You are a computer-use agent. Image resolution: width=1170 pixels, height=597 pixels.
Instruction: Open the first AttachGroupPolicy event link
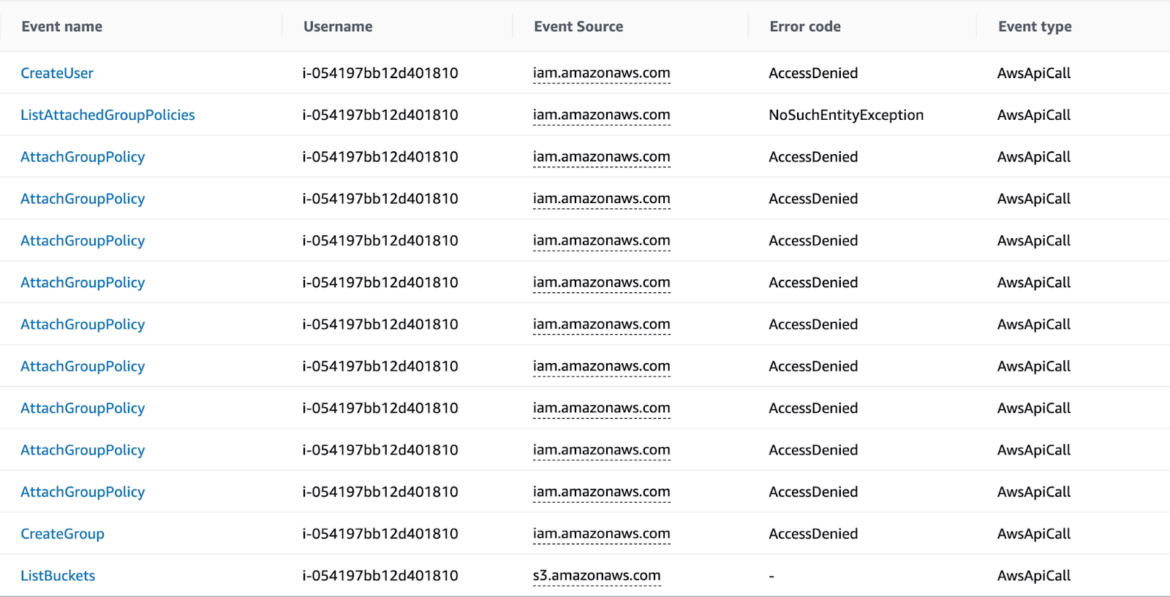coord(83,156)
